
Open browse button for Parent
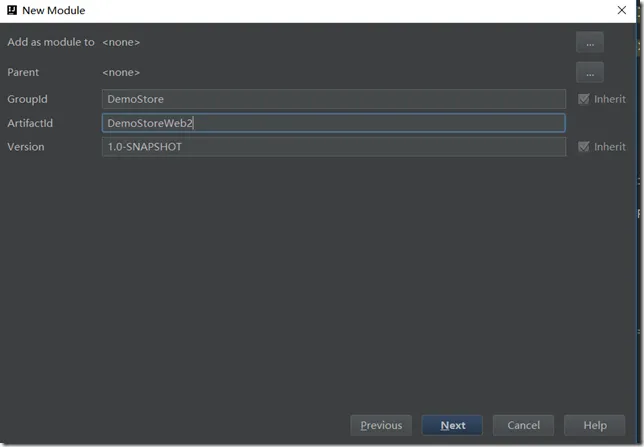590,72
